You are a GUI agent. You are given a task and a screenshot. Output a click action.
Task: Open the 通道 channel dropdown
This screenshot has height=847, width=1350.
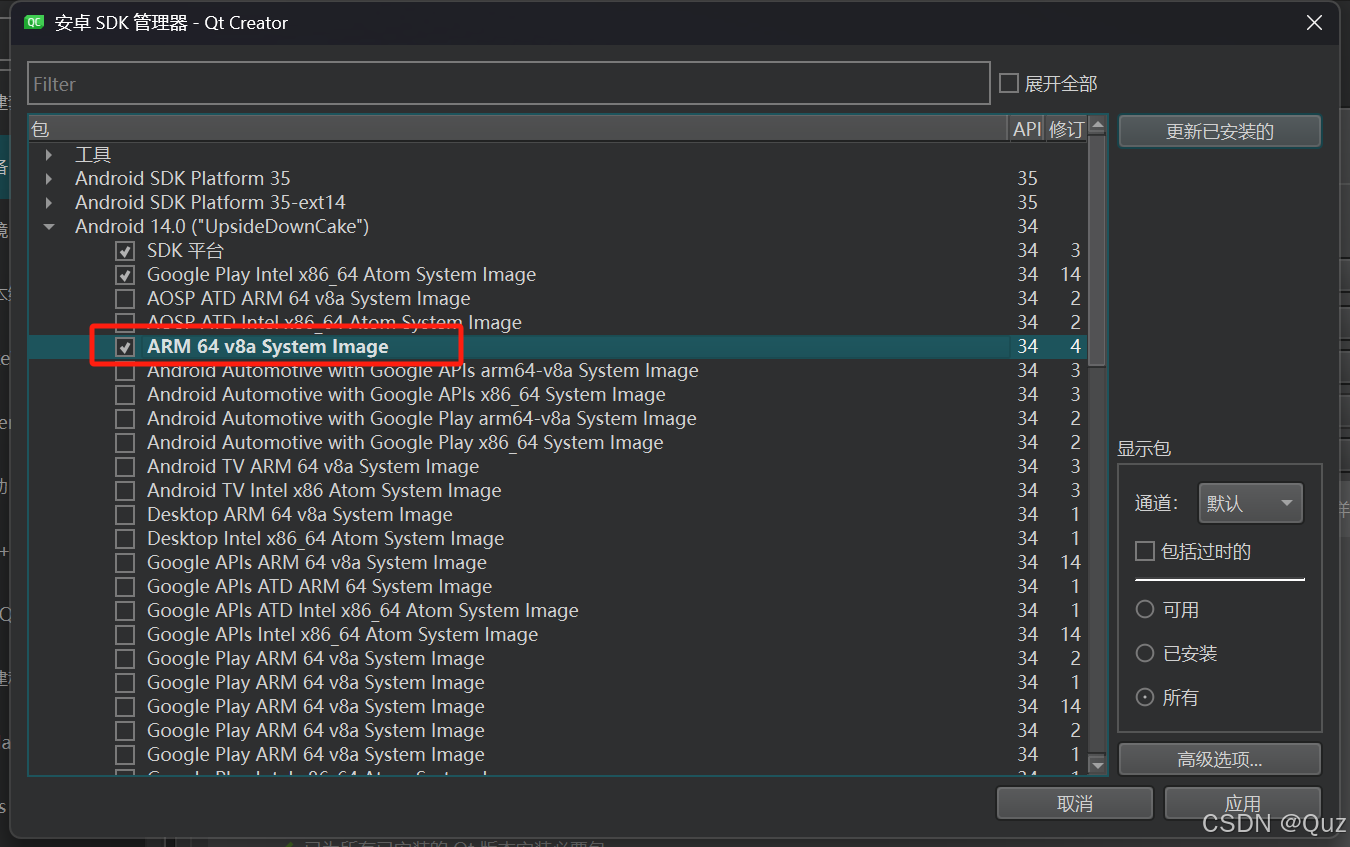[1250, 502]
